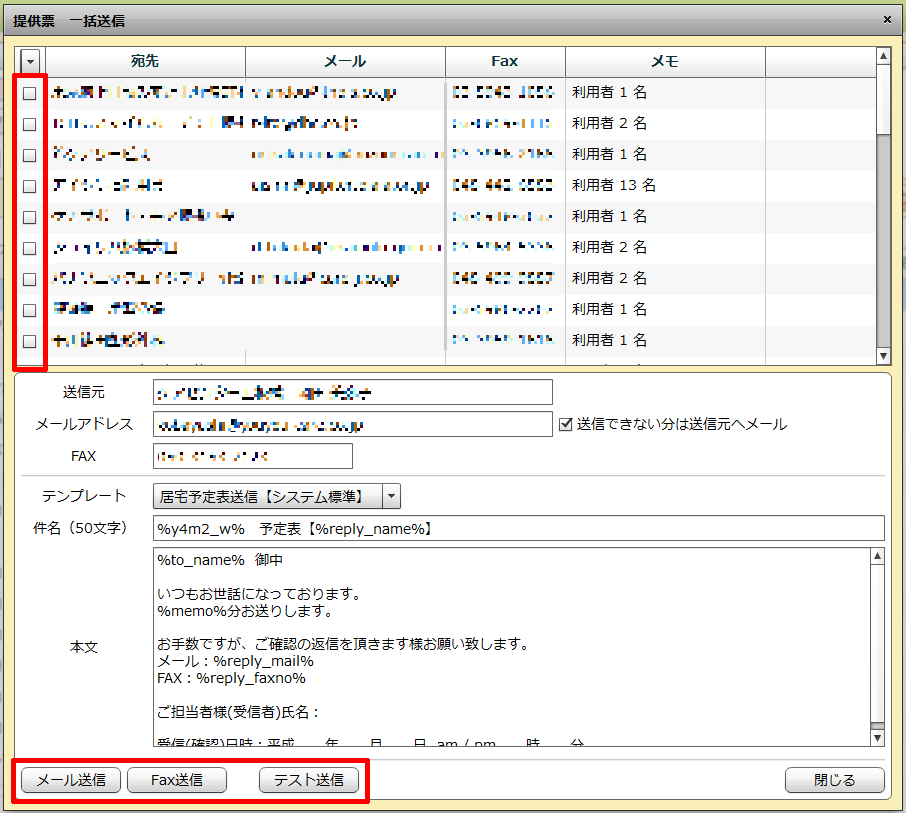Open the 居宅予定表送信【システム標準】 template combo box
Image resolution: width=906 pixels, height=813 pixels.
(268, 496)
